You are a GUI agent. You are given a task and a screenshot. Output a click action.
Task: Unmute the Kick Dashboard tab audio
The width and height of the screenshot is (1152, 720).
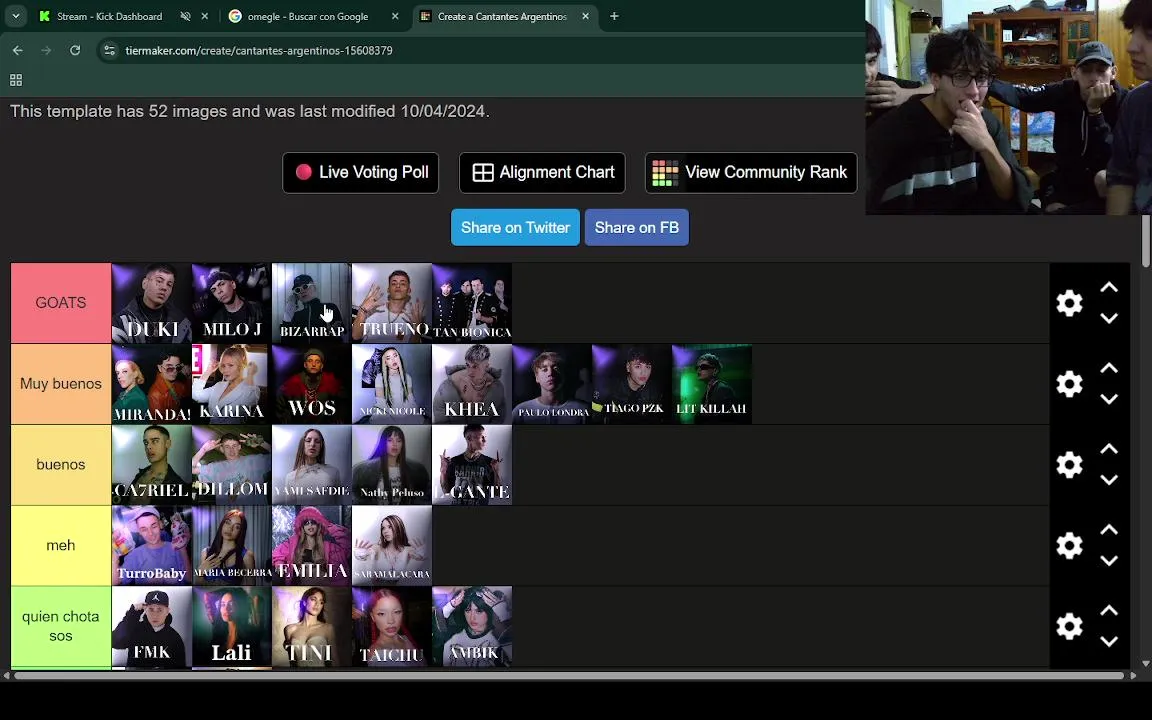tap(185, 16)
